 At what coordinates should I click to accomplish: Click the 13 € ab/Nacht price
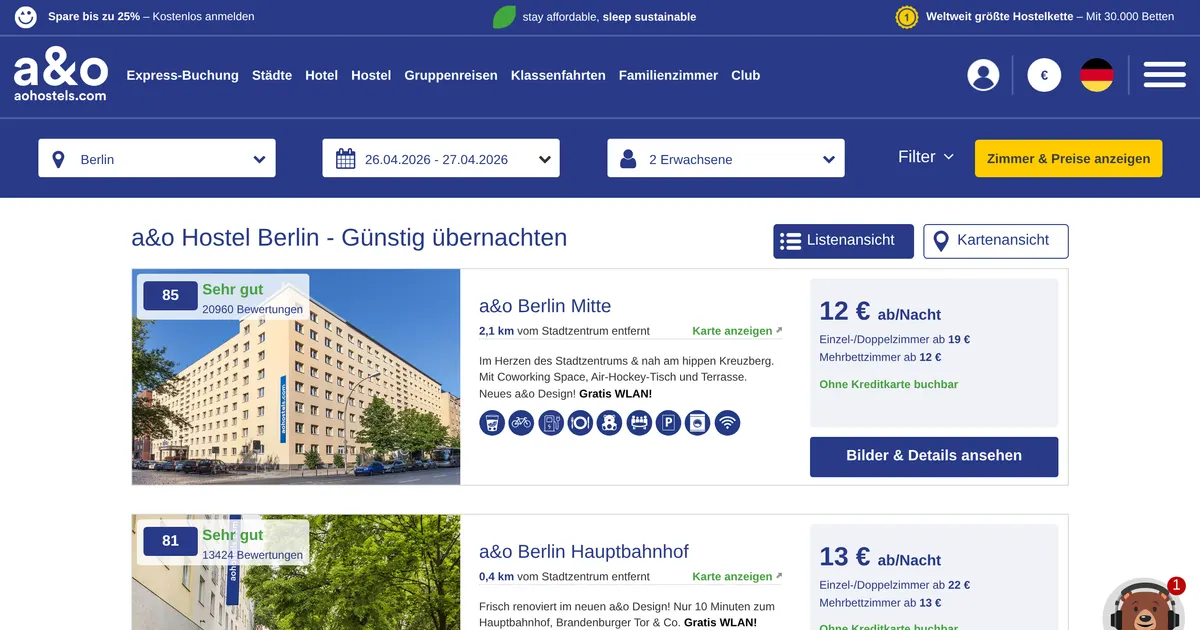click(880, 557)
